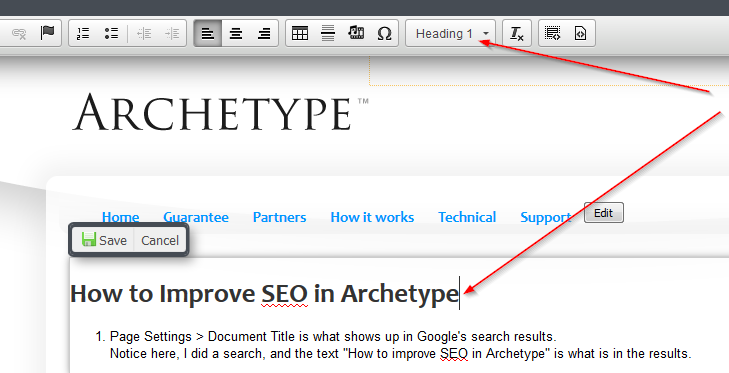This screenshot has height=373, width=729.
Task: Insert a table
Action: pos(300,33)
